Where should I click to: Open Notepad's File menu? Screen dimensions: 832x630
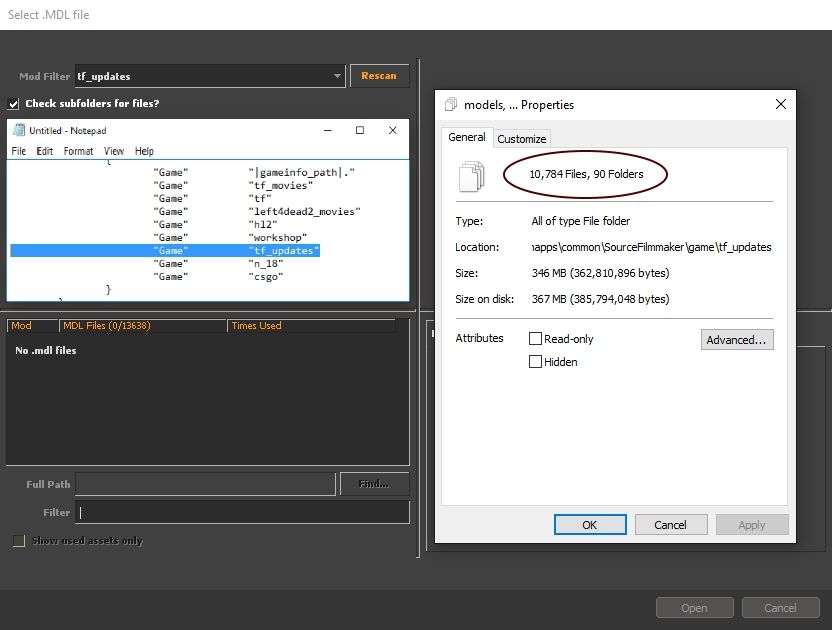[x=19, y=151]
